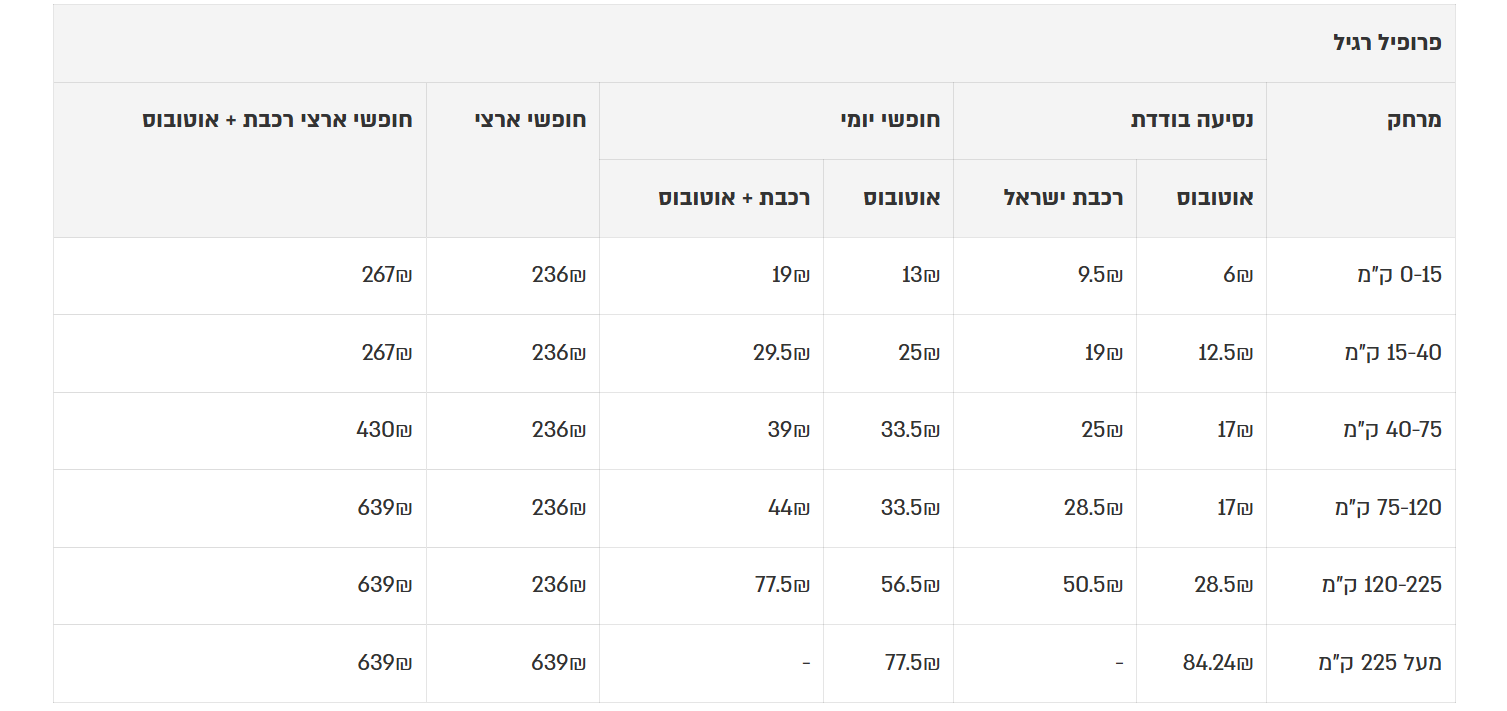Click the ₪6 single bus ride price
Screen dimensions: 1507x711
pyautogui.click(x=1238, y=275)
